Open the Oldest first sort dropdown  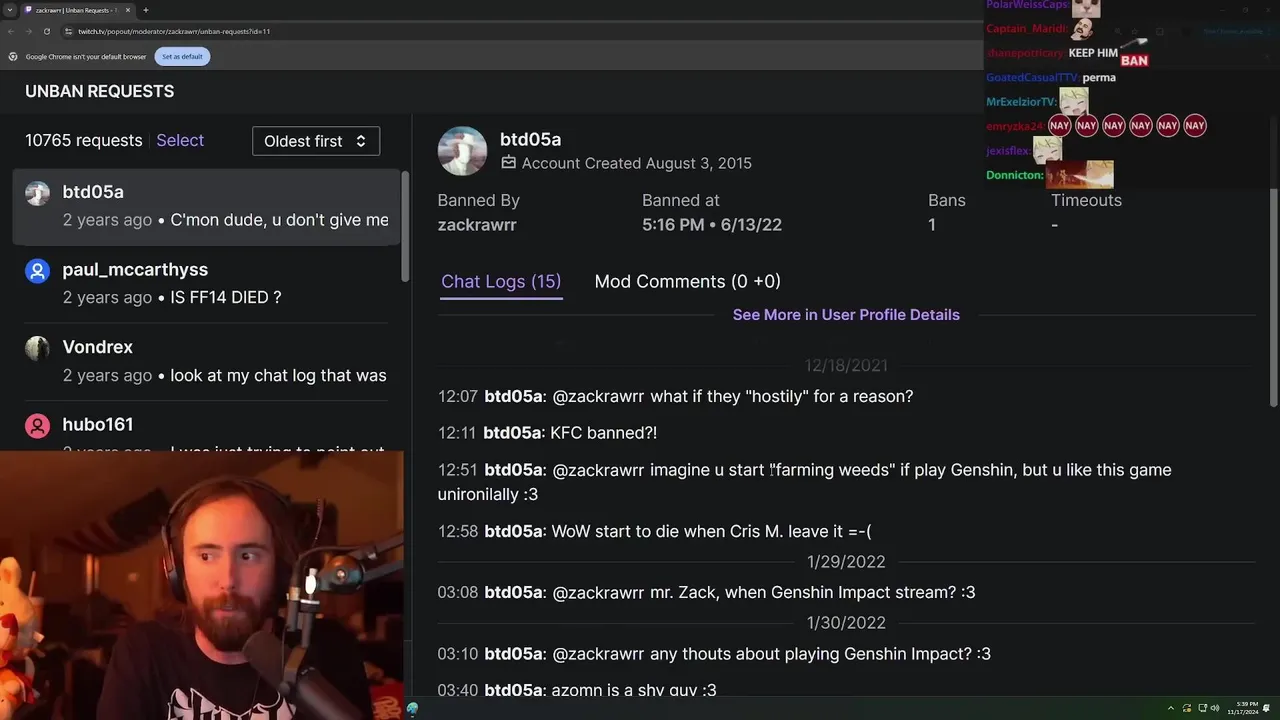[x=316, y=141]
